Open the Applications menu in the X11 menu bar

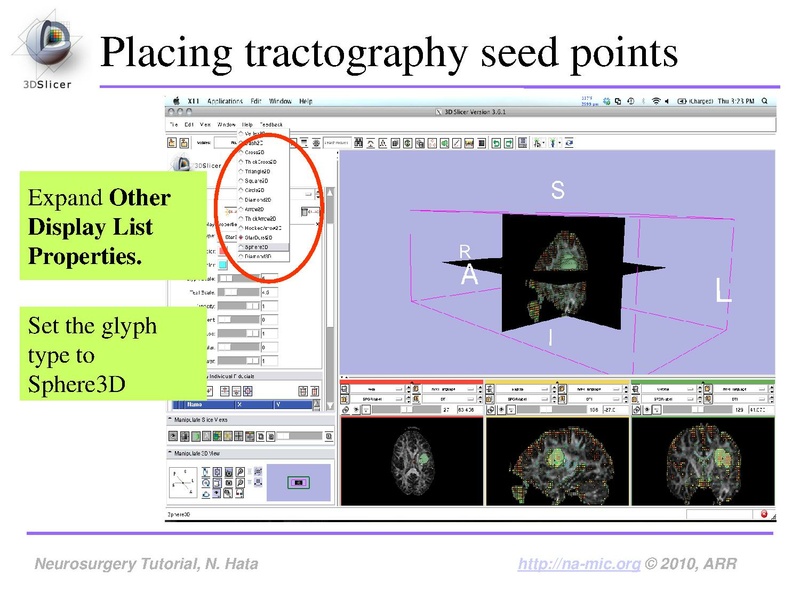[226, 101]
